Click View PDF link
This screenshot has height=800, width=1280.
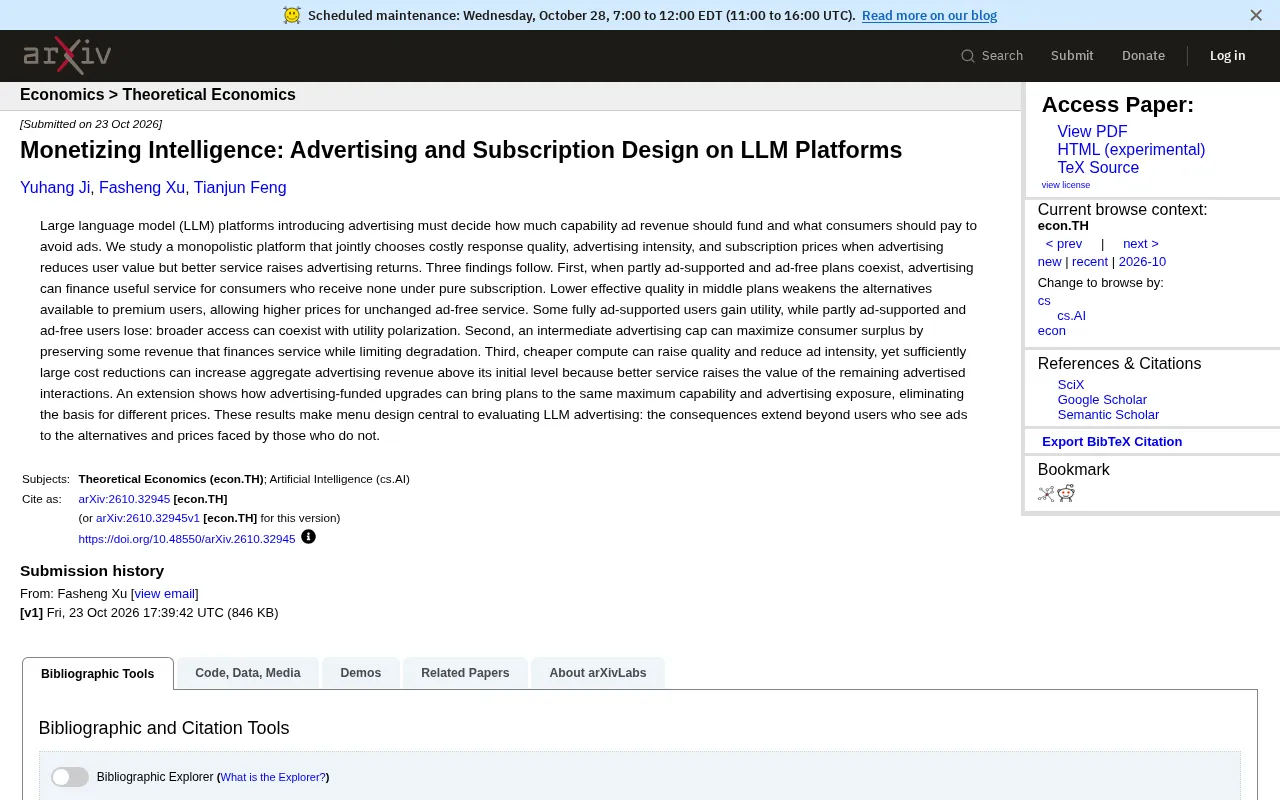pyautogui.click(x=1092, y=132)
